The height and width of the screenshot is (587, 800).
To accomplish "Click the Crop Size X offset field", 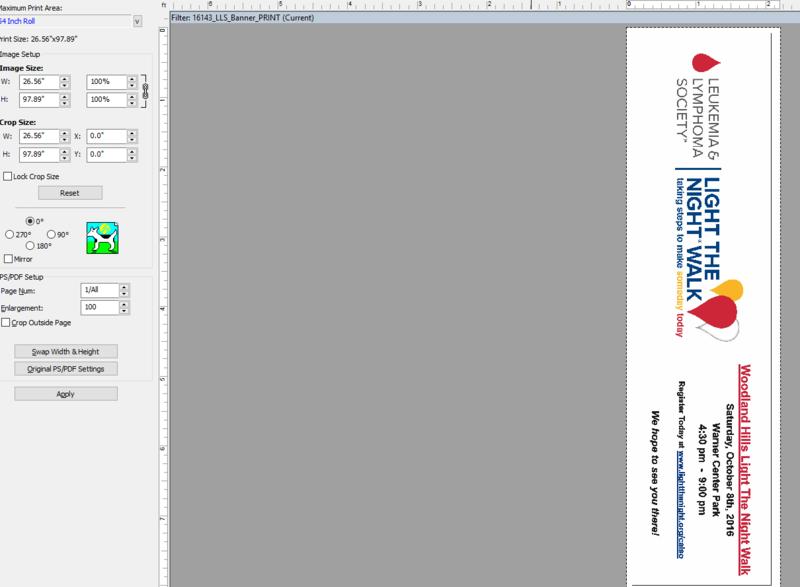I will click(x=107, y=136).
